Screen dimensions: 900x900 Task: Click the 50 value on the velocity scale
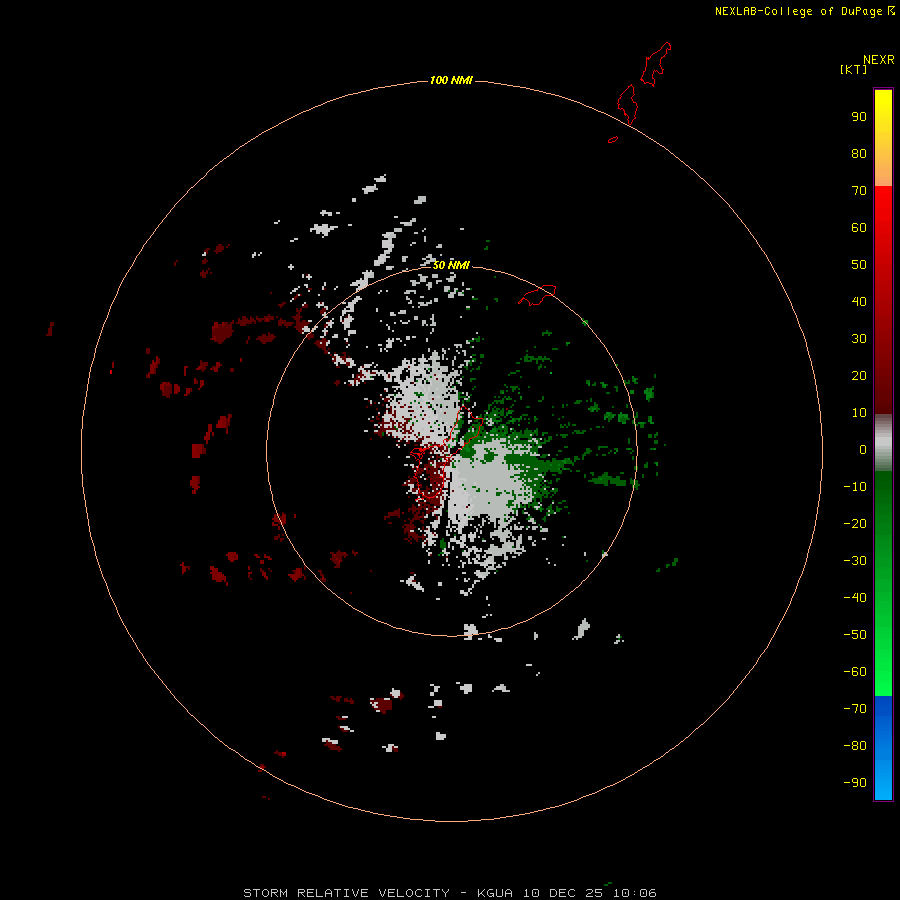(859, 265)
